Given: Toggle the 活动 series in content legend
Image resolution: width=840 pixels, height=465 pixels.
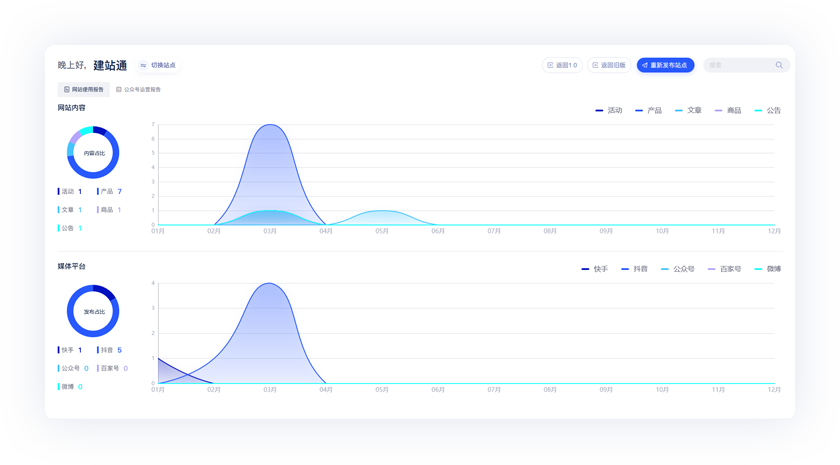Looking at the screenshot, I should (609, 110).
